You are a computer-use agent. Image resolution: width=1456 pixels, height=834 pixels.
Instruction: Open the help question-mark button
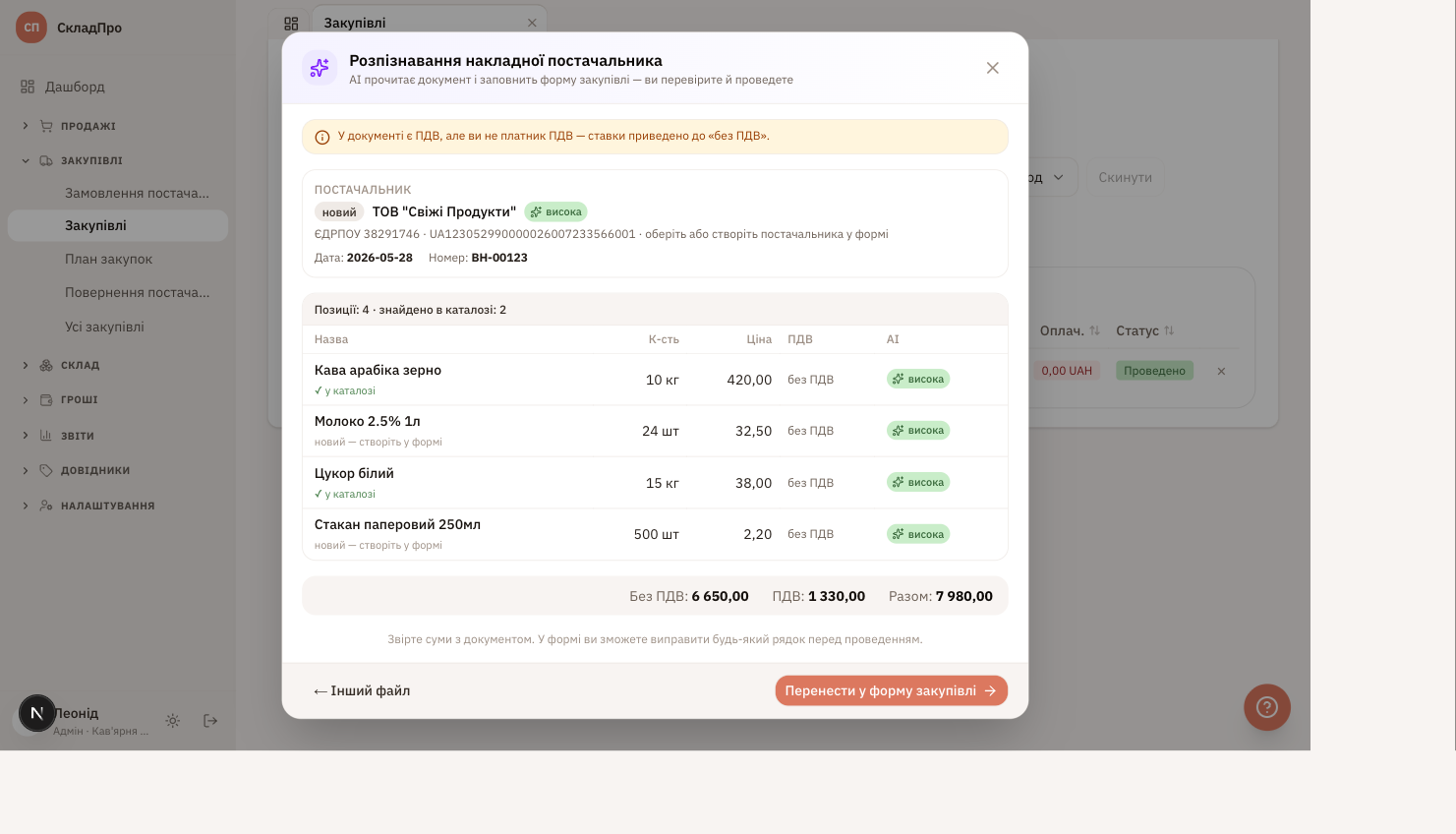point(1267,707)
